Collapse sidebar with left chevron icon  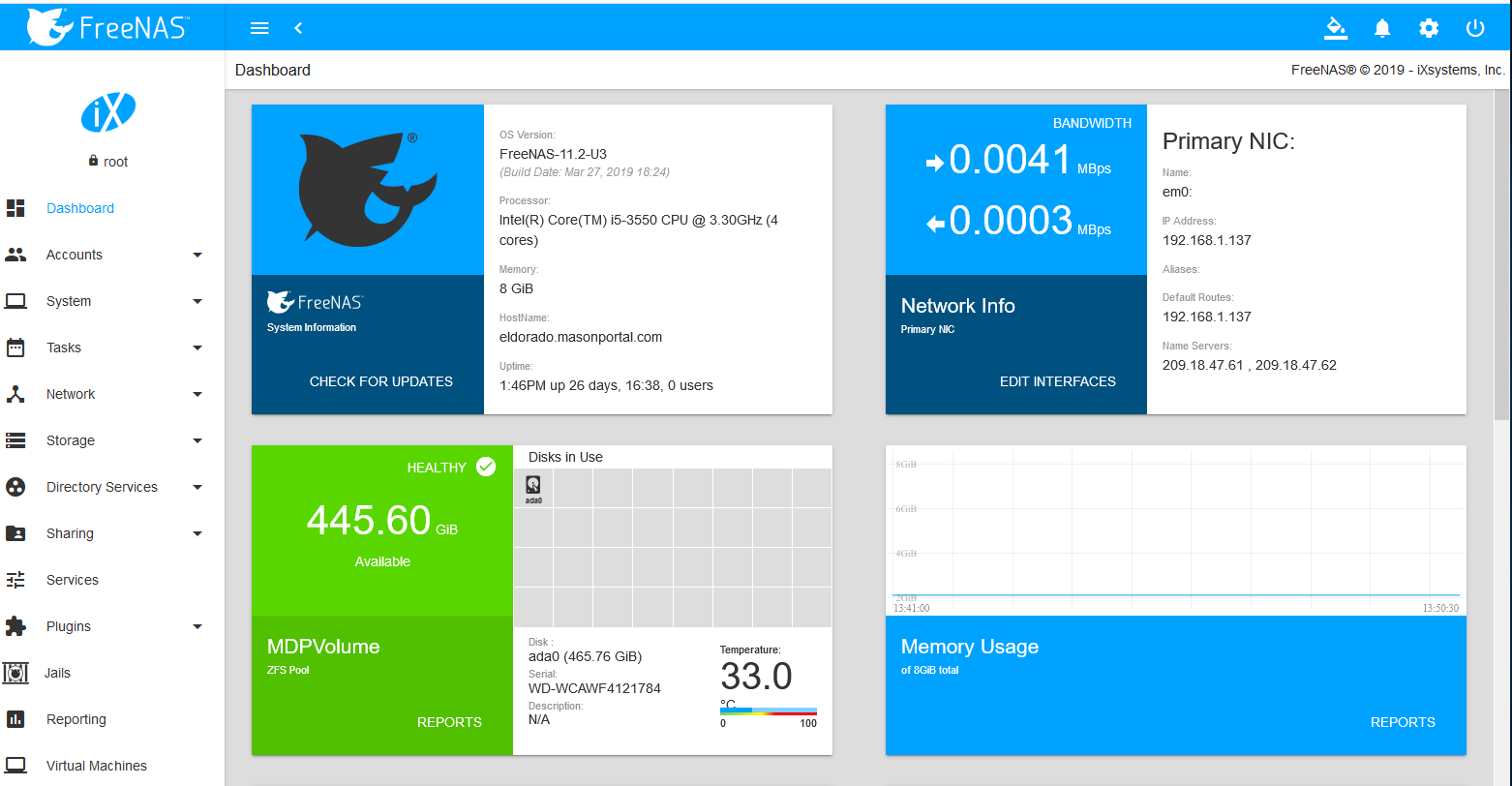[x=298, y=28]
